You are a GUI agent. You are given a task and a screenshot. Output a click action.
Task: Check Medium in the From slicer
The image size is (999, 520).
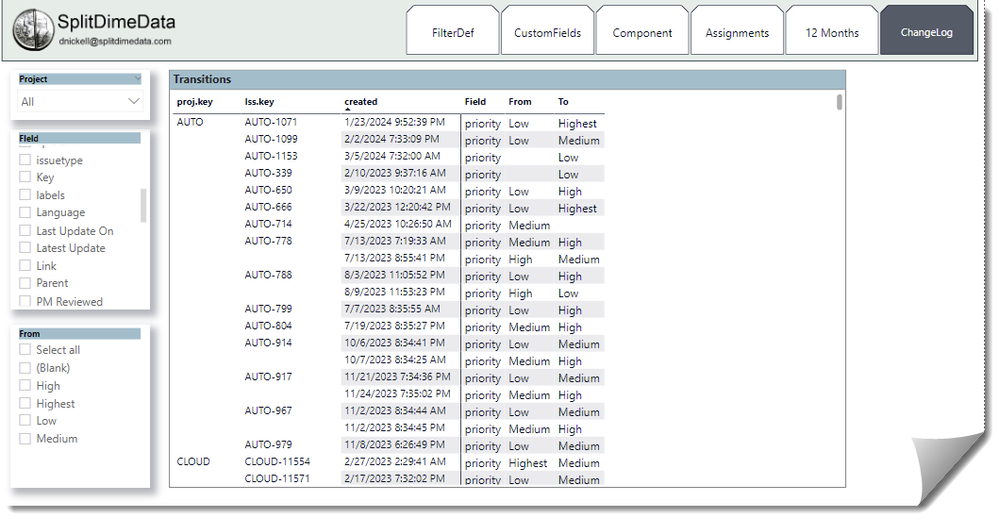coord(25,438)
